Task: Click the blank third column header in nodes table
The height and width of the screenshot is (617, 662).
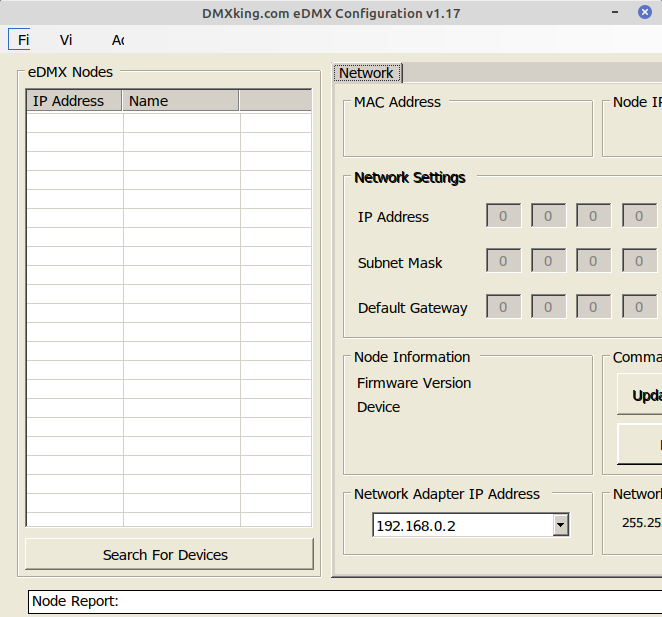Action: tap(275, 101)
